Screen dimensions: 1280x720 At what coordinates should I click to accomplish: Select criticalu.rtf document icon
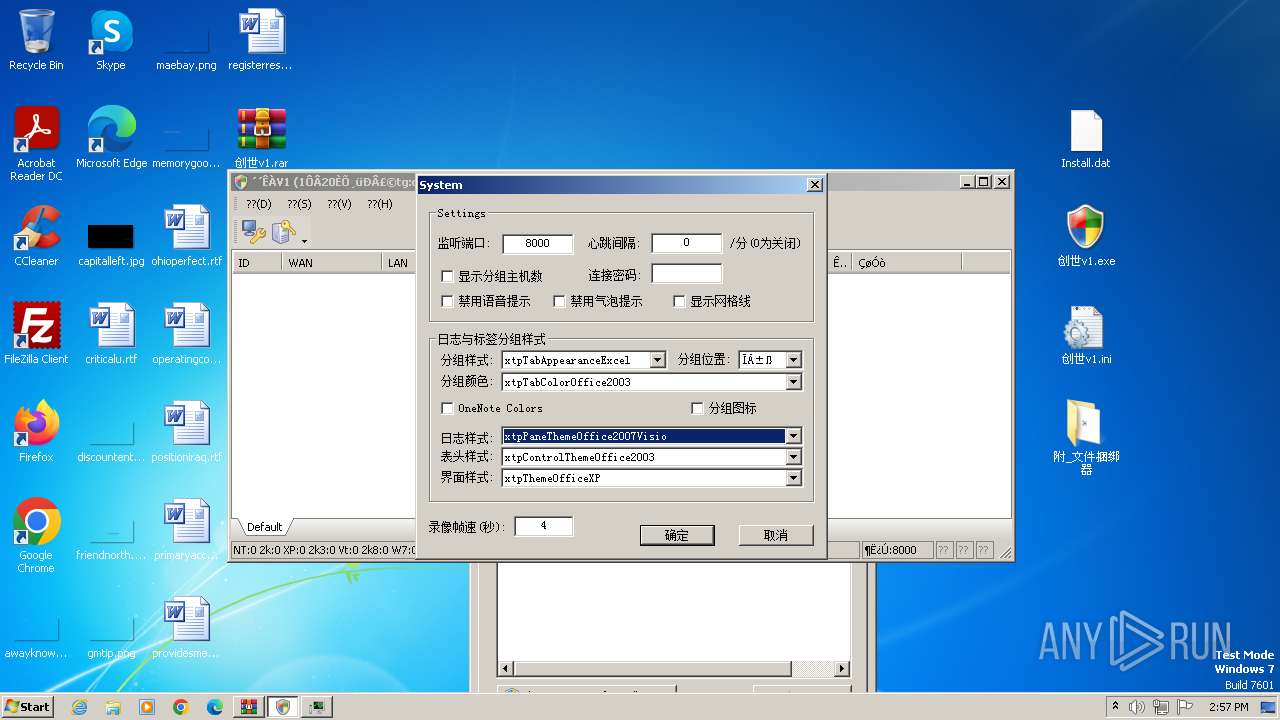111,334
